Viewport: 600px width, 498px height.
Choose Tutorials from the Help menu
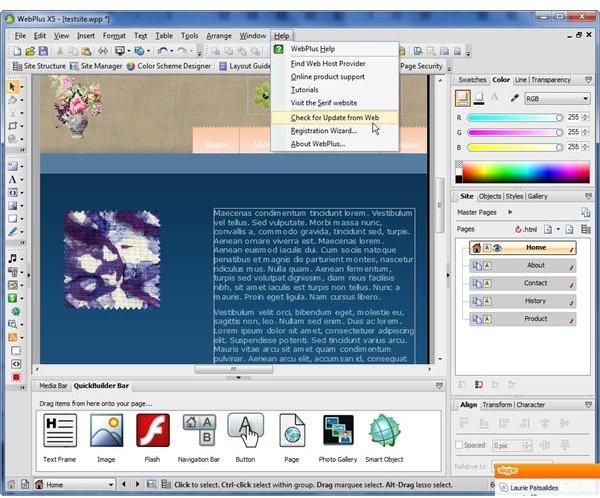coord(305,90)
